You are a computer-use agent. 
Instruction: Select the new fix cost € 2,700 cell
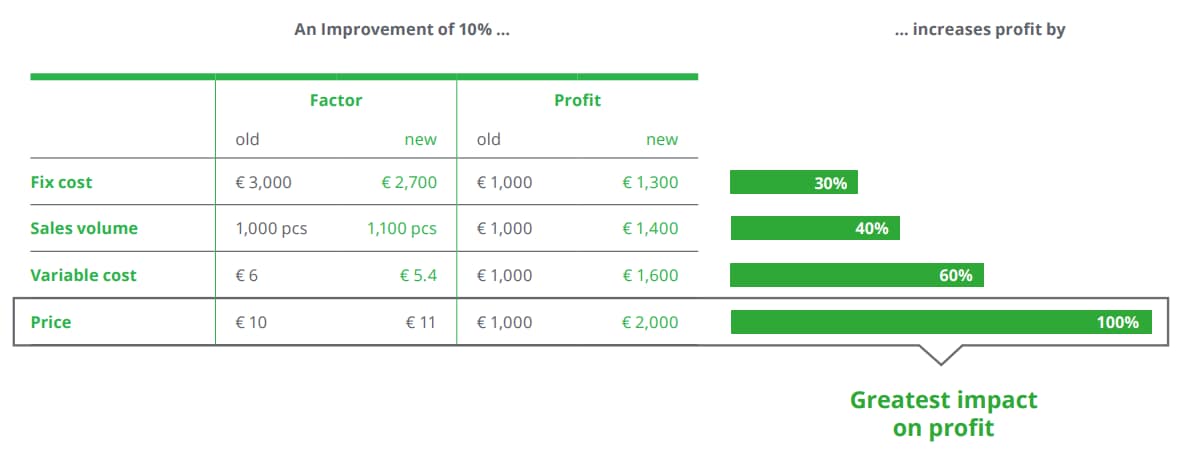(x=407, y=182)
